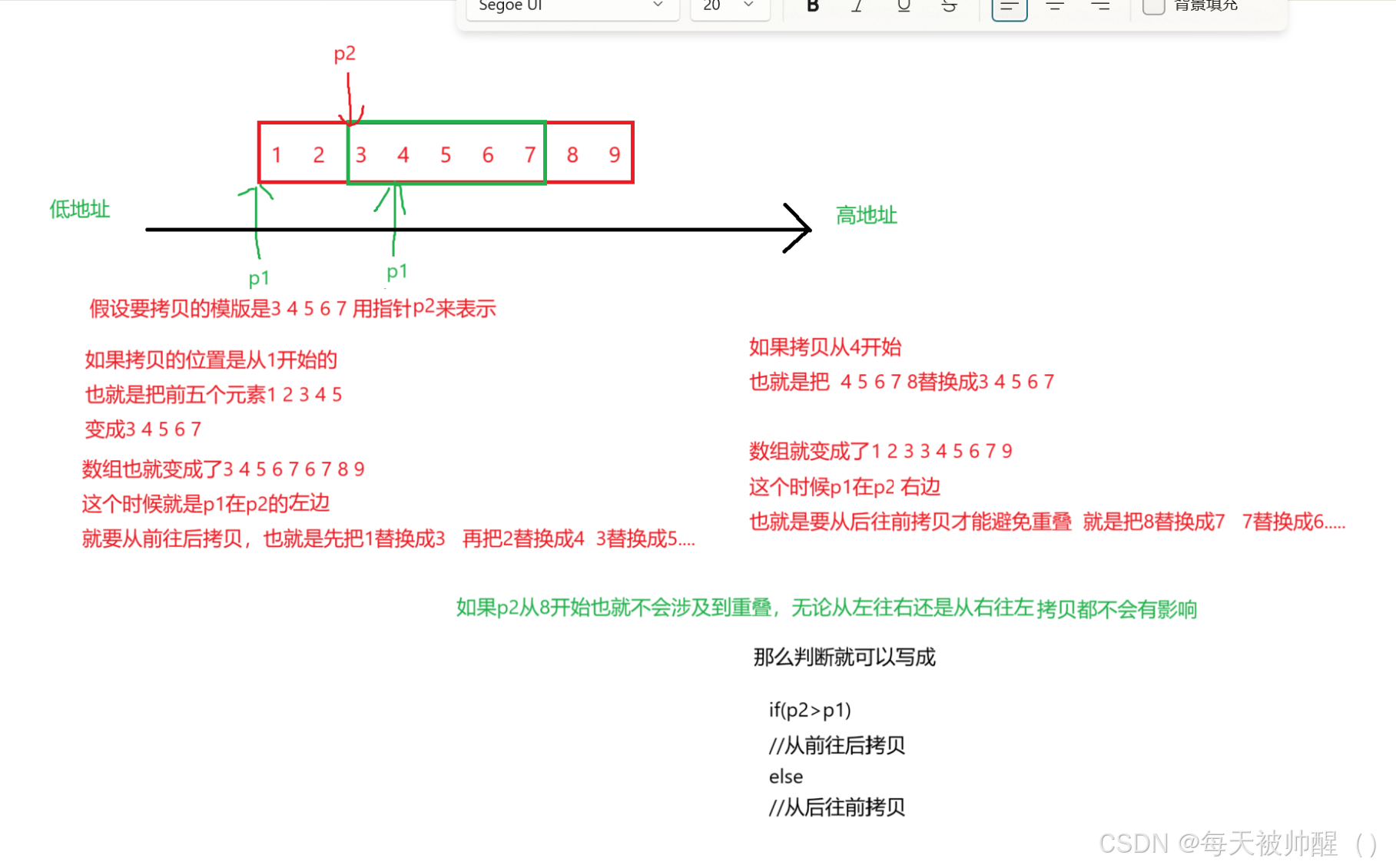Image resolution: width=1396 pixels, height=868 pixels.
Task: Select the green rectangle highlighting 3 4 5 6 7
Action: (x=446, y=151)
